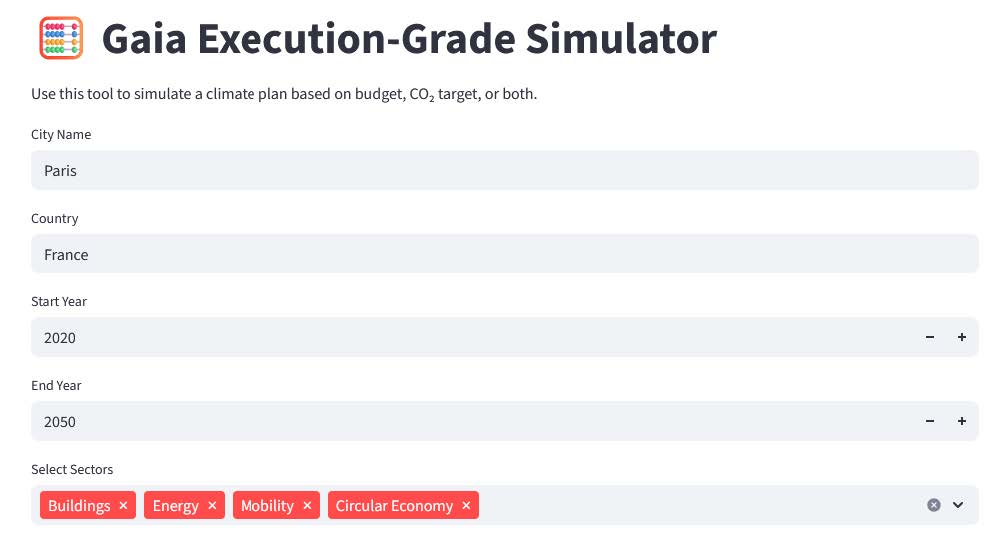The image size is (1008, 543).
Task: Clear all selected sectors
Action: pyautogui.click(x=934, y=505)
